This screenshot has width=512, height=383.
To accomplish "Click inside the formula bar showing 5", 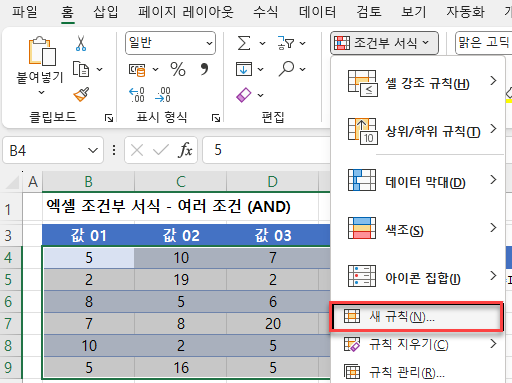I will (x=266, y=150).
